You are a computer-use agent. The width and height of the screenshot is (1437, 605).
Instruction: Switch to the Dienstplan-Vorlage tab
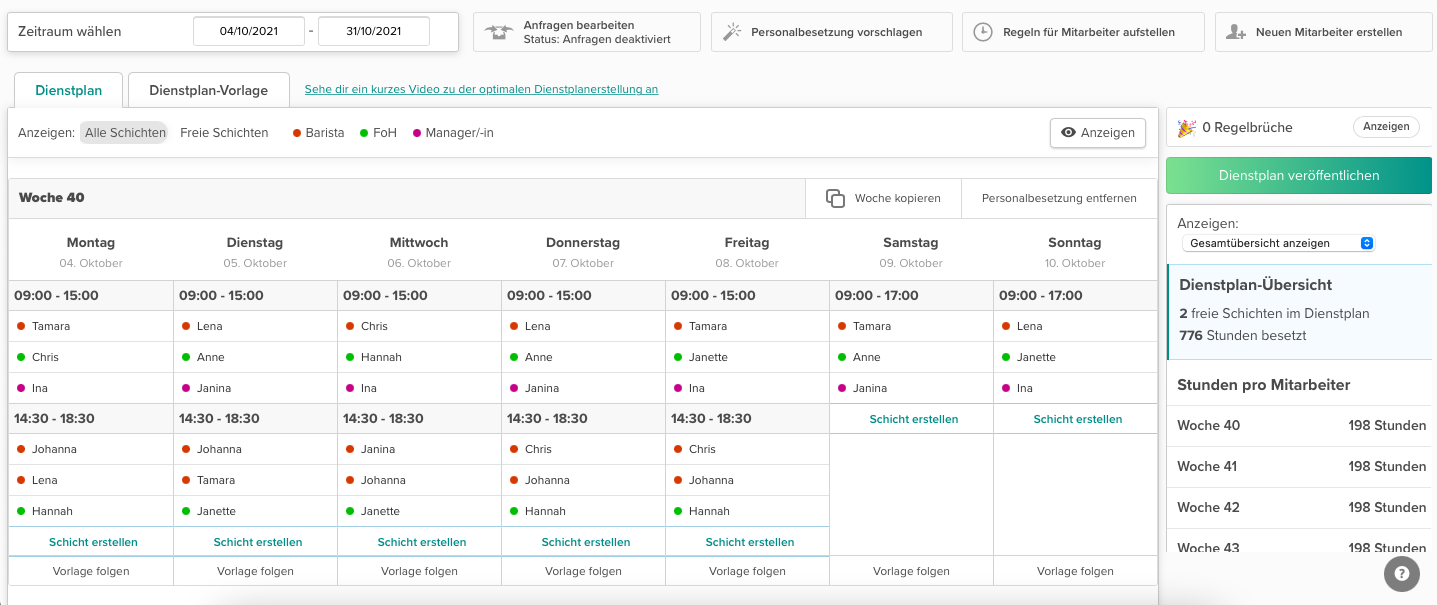tap(209, 90)
